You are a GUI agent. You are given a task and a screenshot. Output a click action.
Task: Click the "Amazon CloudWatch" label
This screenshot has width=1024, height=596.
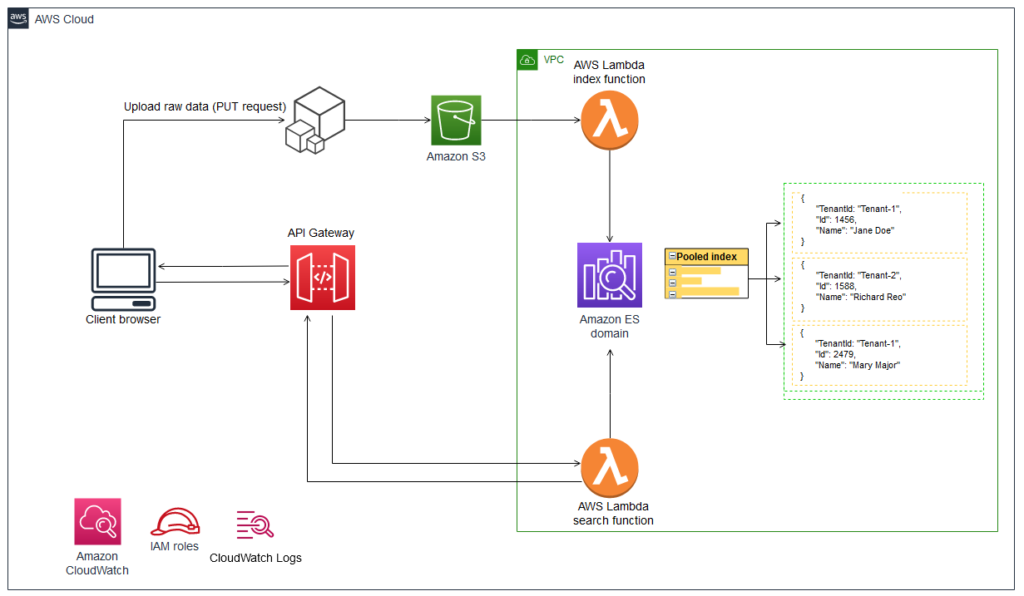pyautogui.click(x=97, y=563)
